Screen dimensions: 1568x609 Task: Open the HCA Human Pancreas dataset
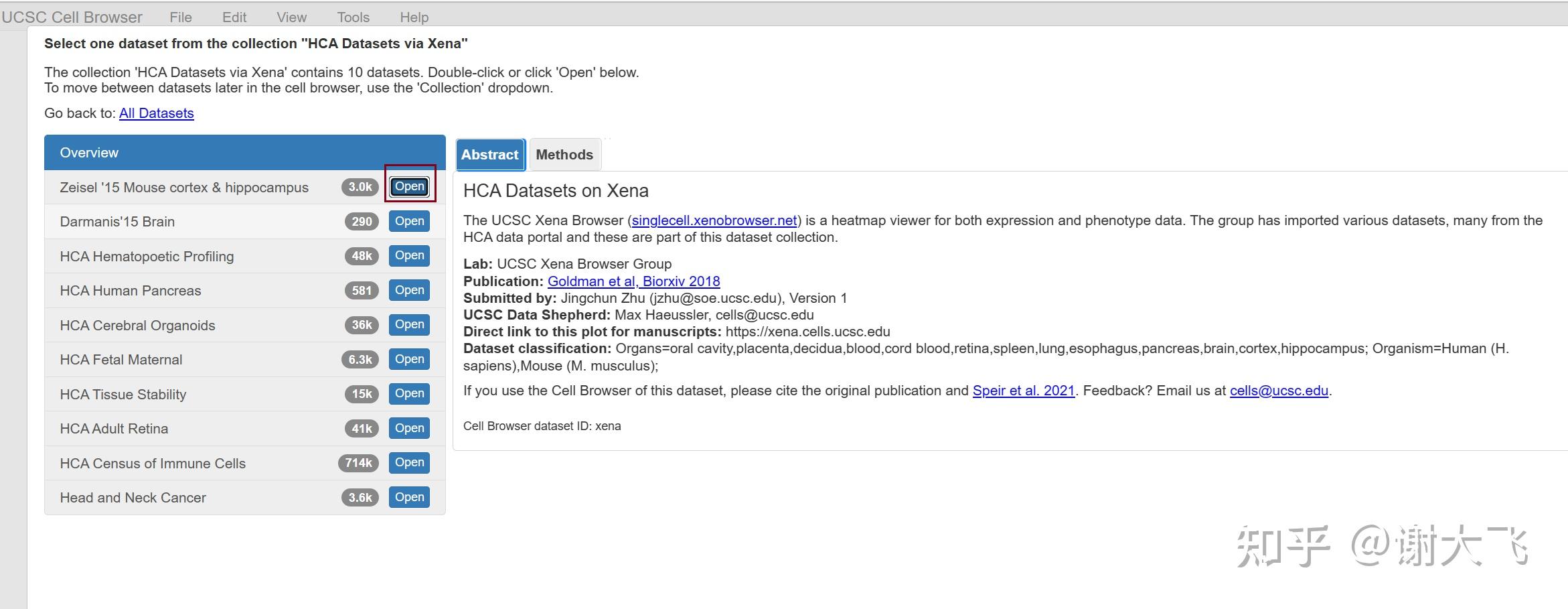pyautogui.click(x=408, y=290)
